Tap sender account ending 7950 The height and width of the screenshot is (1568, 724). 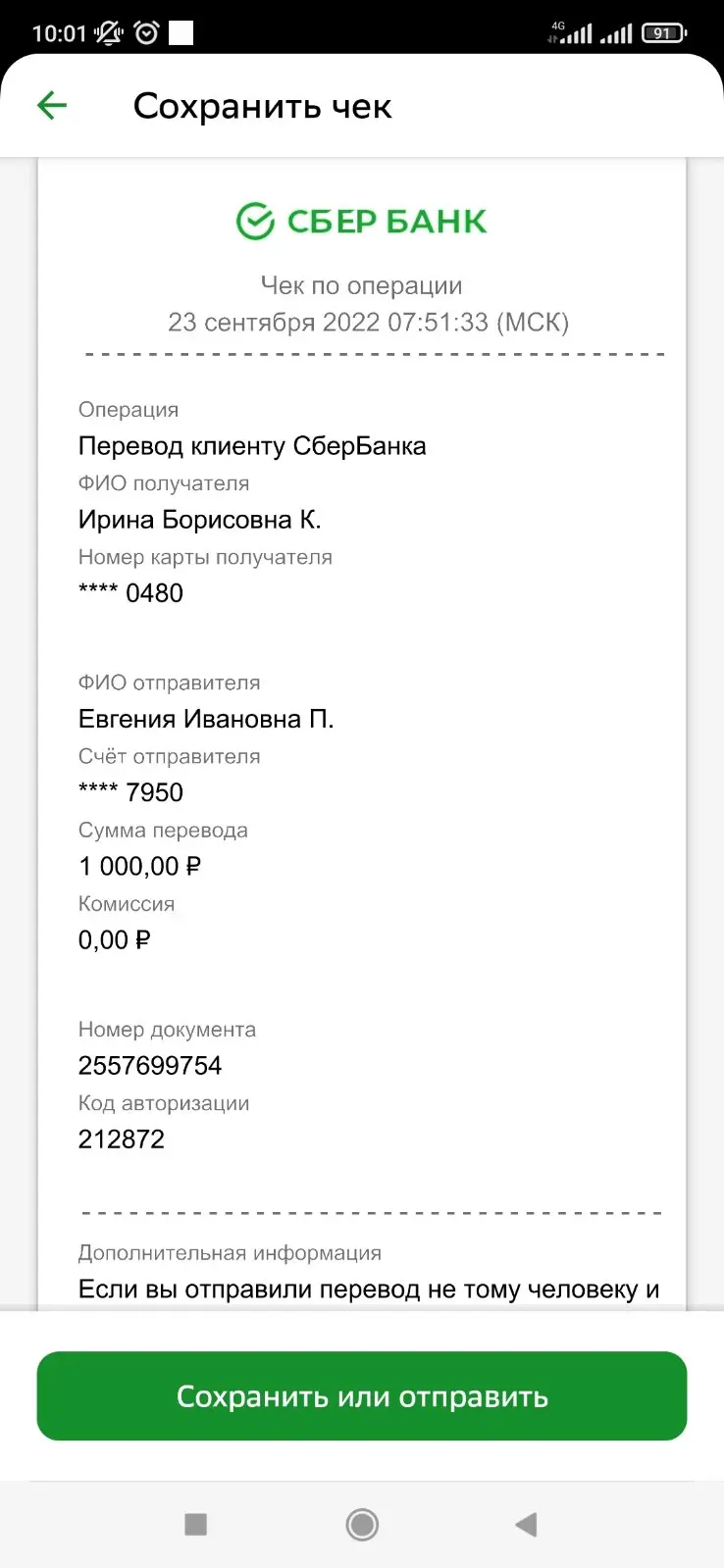point(131,792)
